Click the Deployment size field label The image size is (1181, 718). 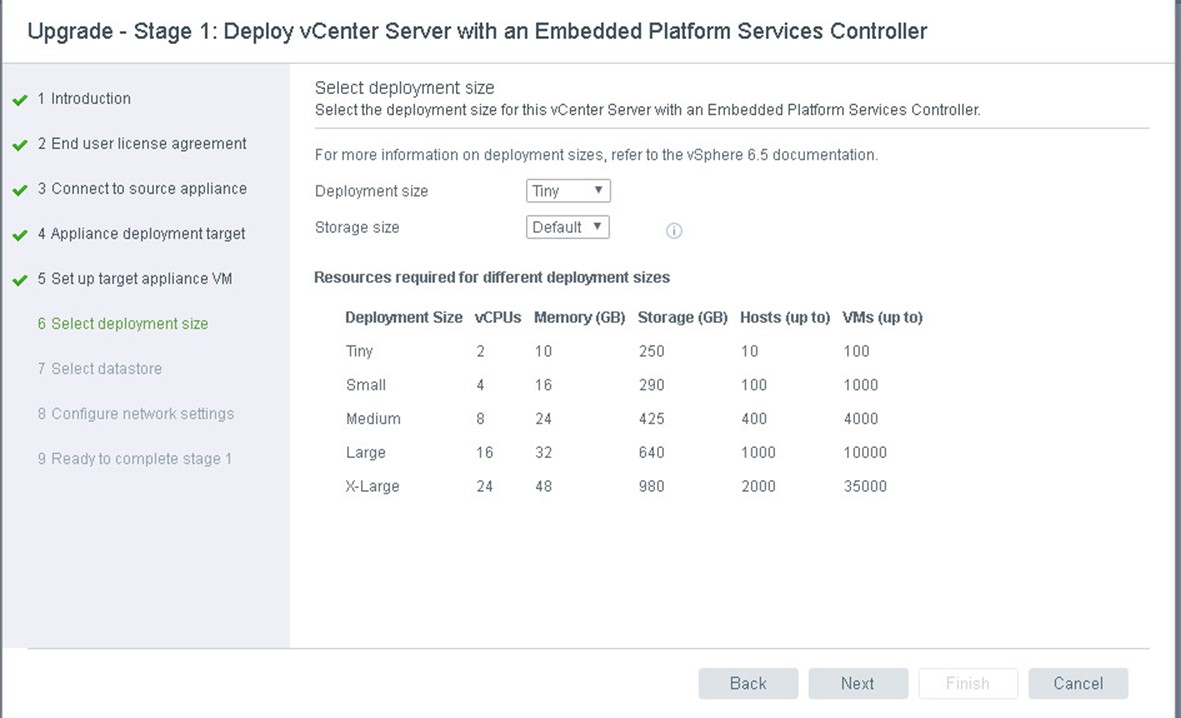[x=371, y=191]
